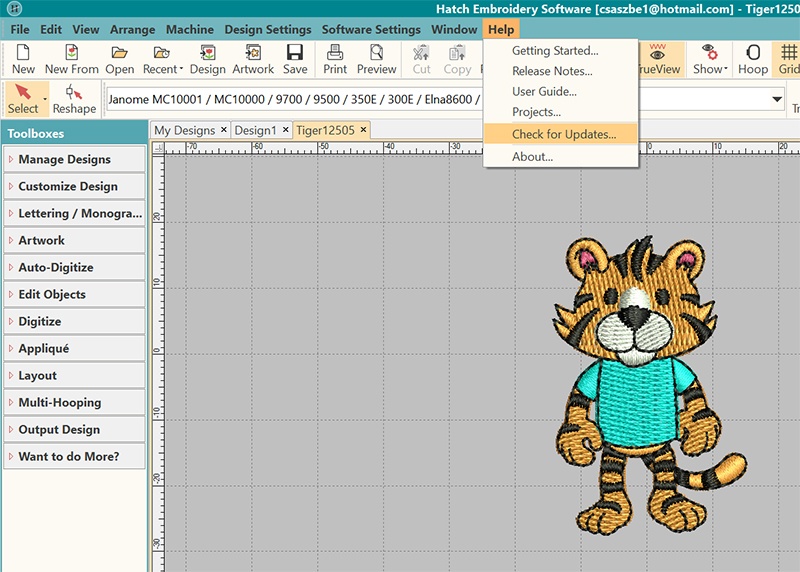Open the Design Settings menu

pos(267,30)
